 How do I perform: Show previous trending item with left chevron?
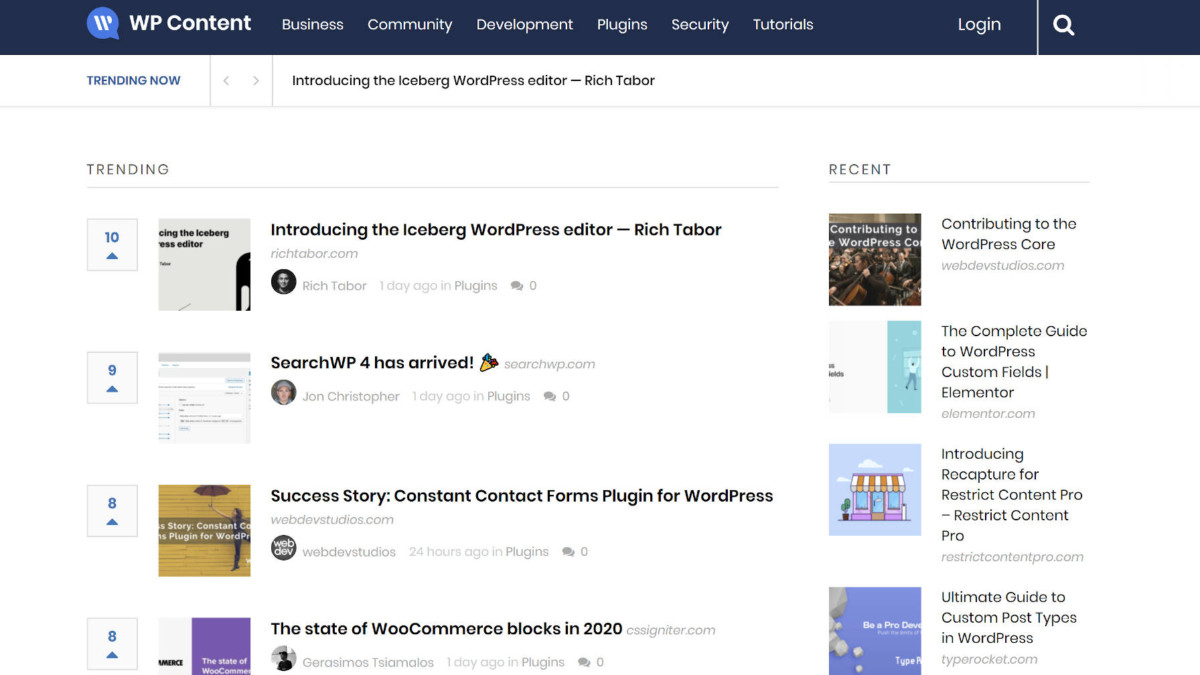click(x=226, y=81)
